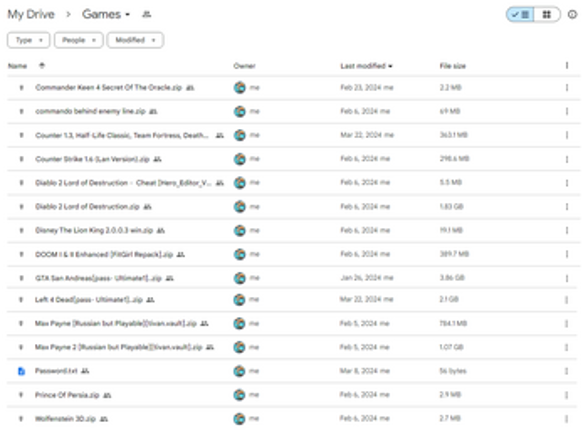
Task: Open more actions for commando behind enemy line row
Action: (567, 111)
